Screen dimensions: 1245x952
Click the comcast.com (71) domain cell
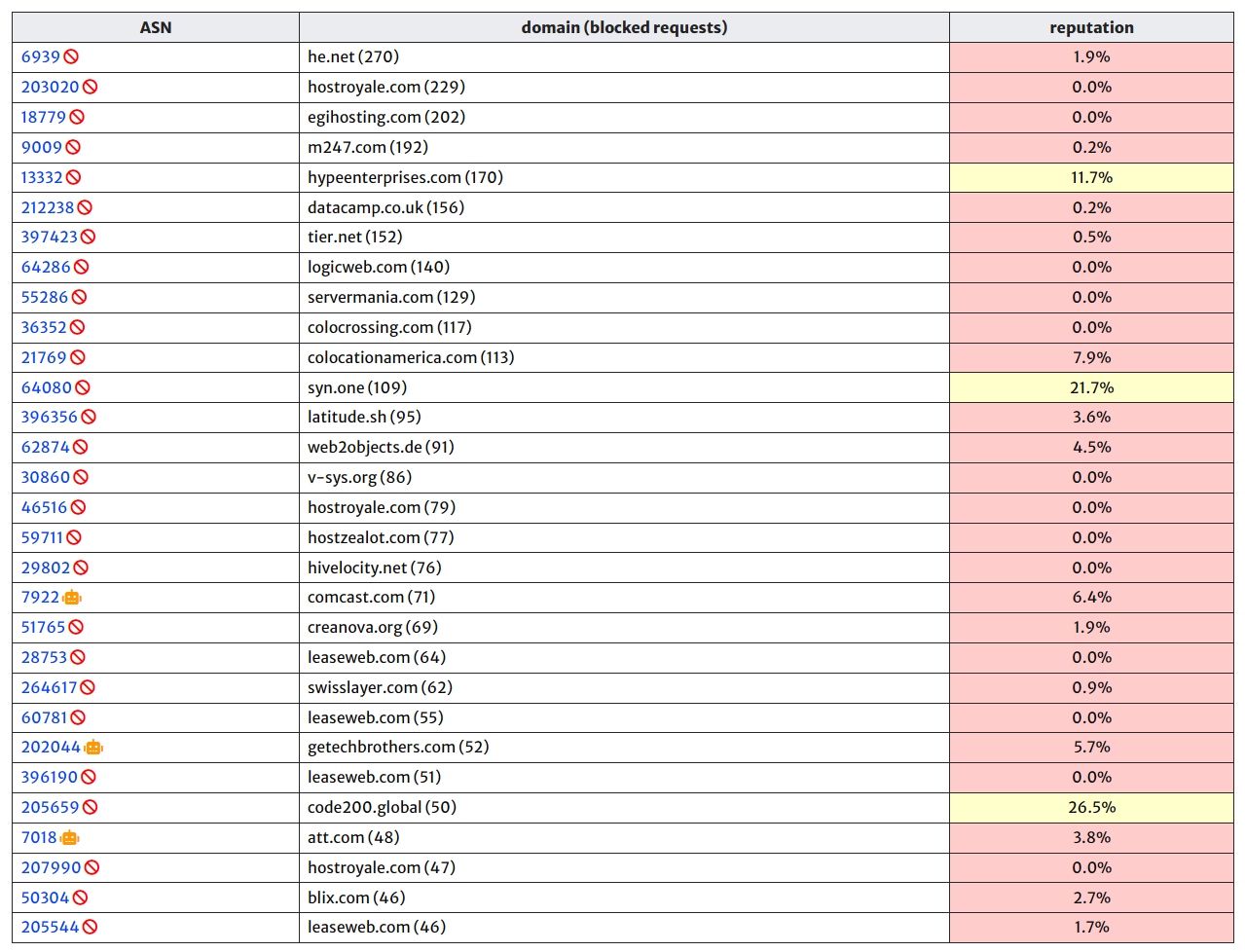pyautogui.click(x=371, y=598)
